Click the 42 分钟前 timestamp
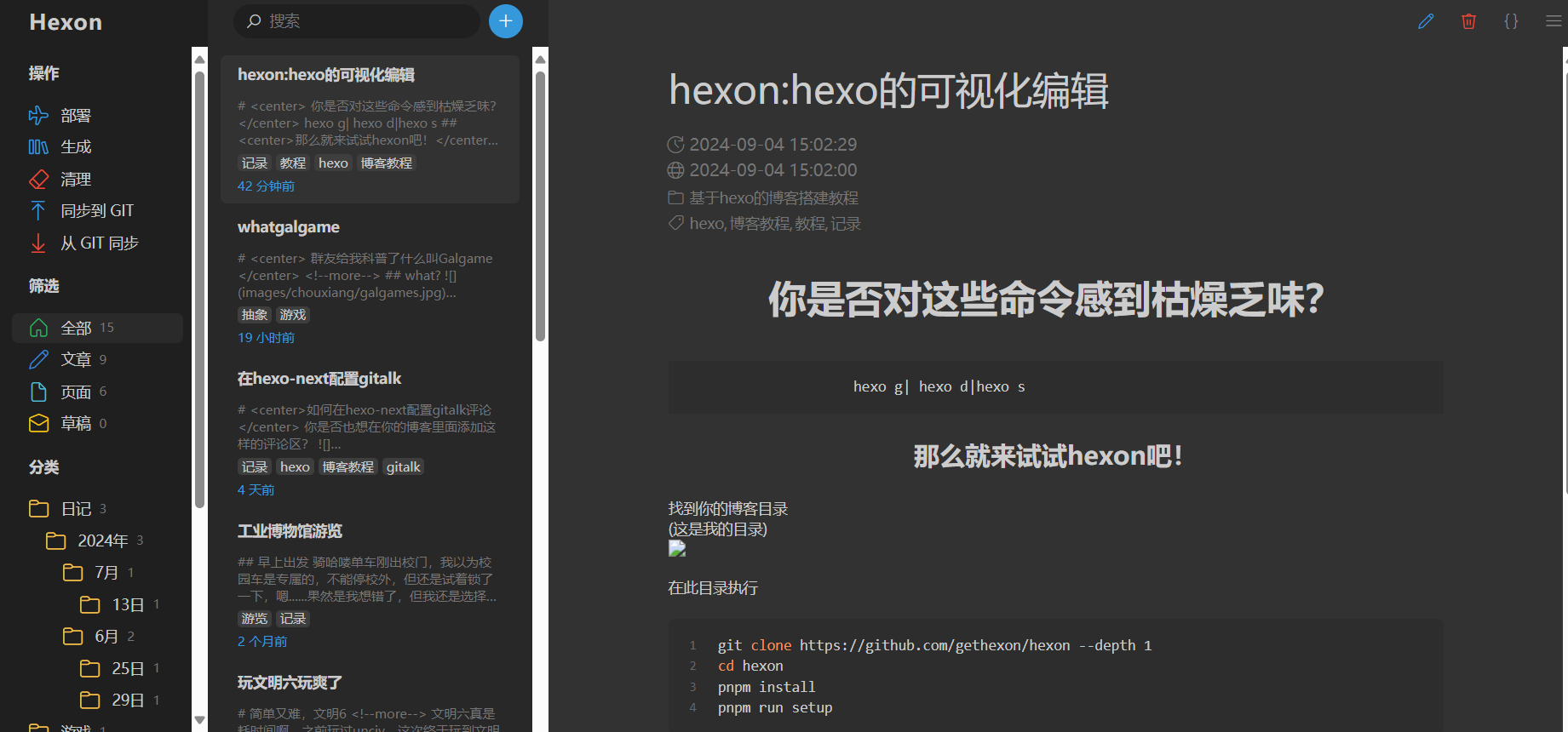 (x=266, y=186)
